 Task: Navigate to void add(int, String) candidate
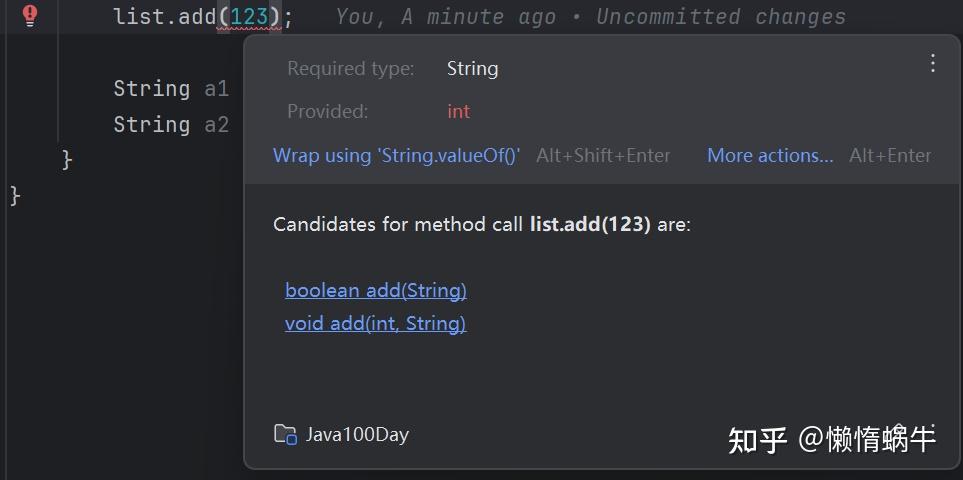(x=375, y=323)
